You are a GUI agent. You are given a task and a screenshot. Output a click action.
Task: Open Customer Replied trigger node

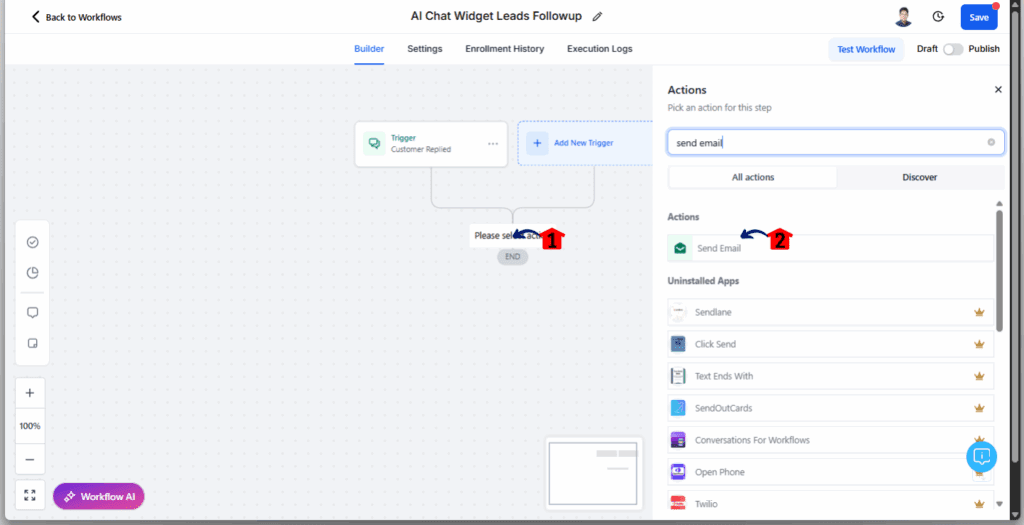(431, 144)
